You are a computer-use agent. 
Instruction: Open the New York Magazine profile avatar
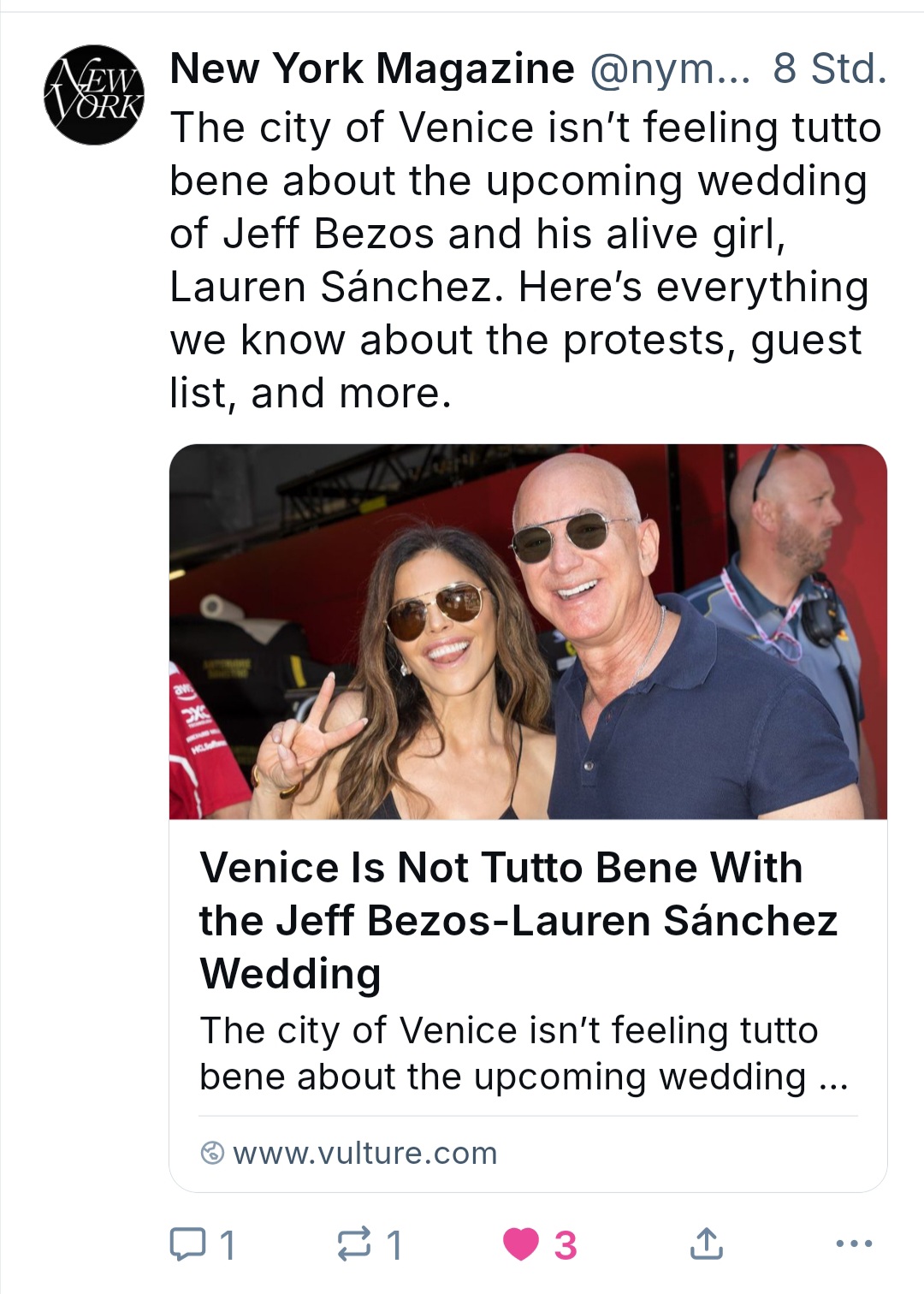(94, 94)
